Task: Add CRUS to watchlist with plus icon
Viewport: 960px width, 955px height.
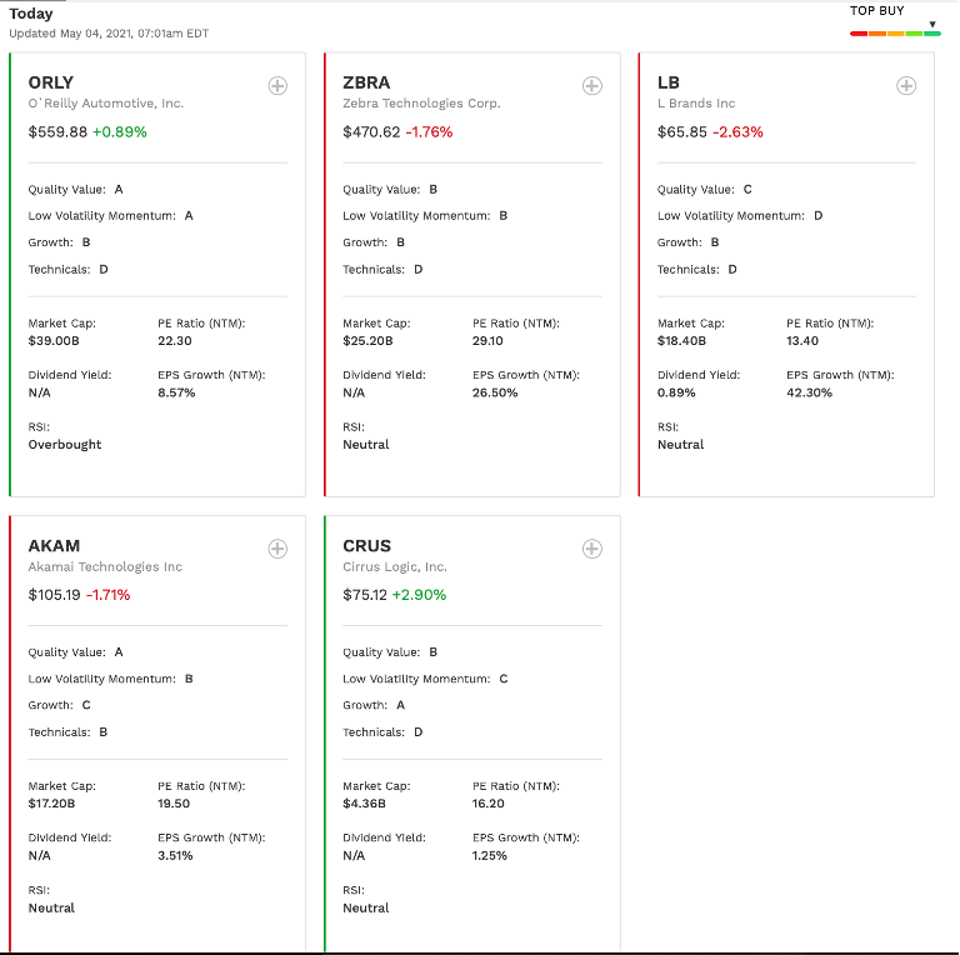Action: pos(592,549)
